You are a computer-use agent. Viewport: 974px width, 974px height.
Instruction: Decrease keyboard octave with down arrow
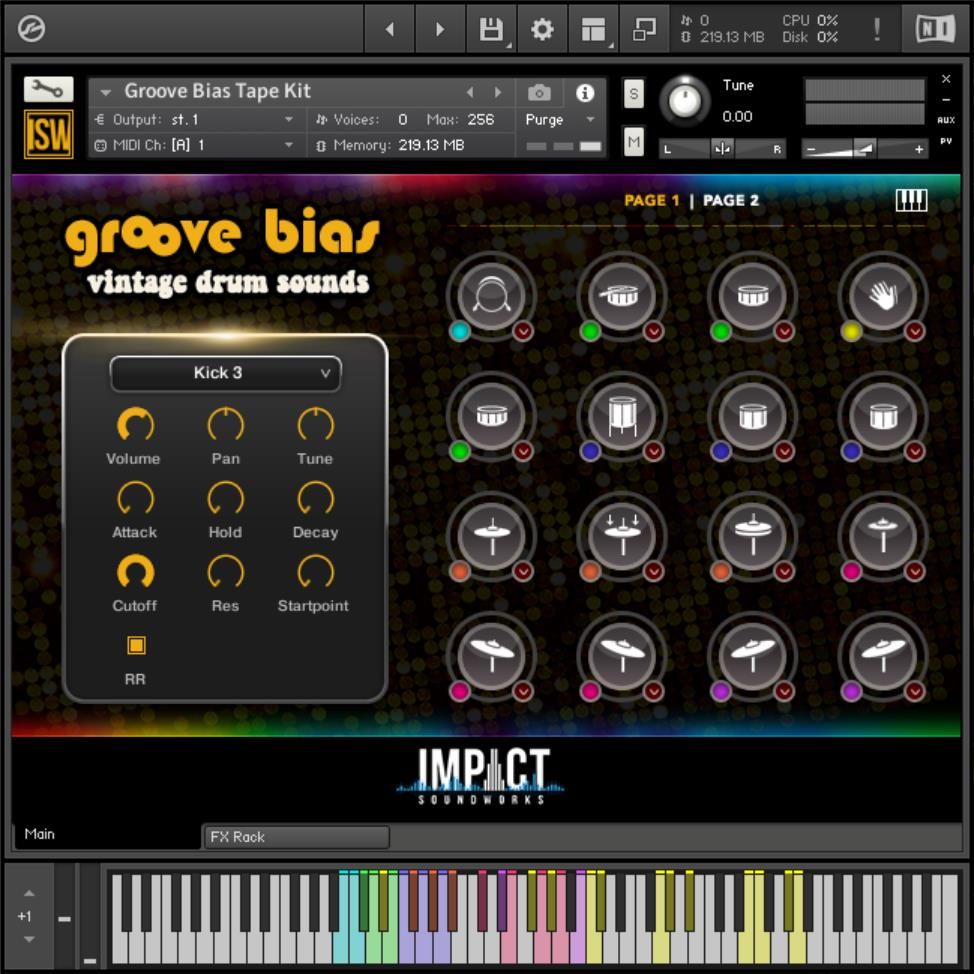coord(29,939)
